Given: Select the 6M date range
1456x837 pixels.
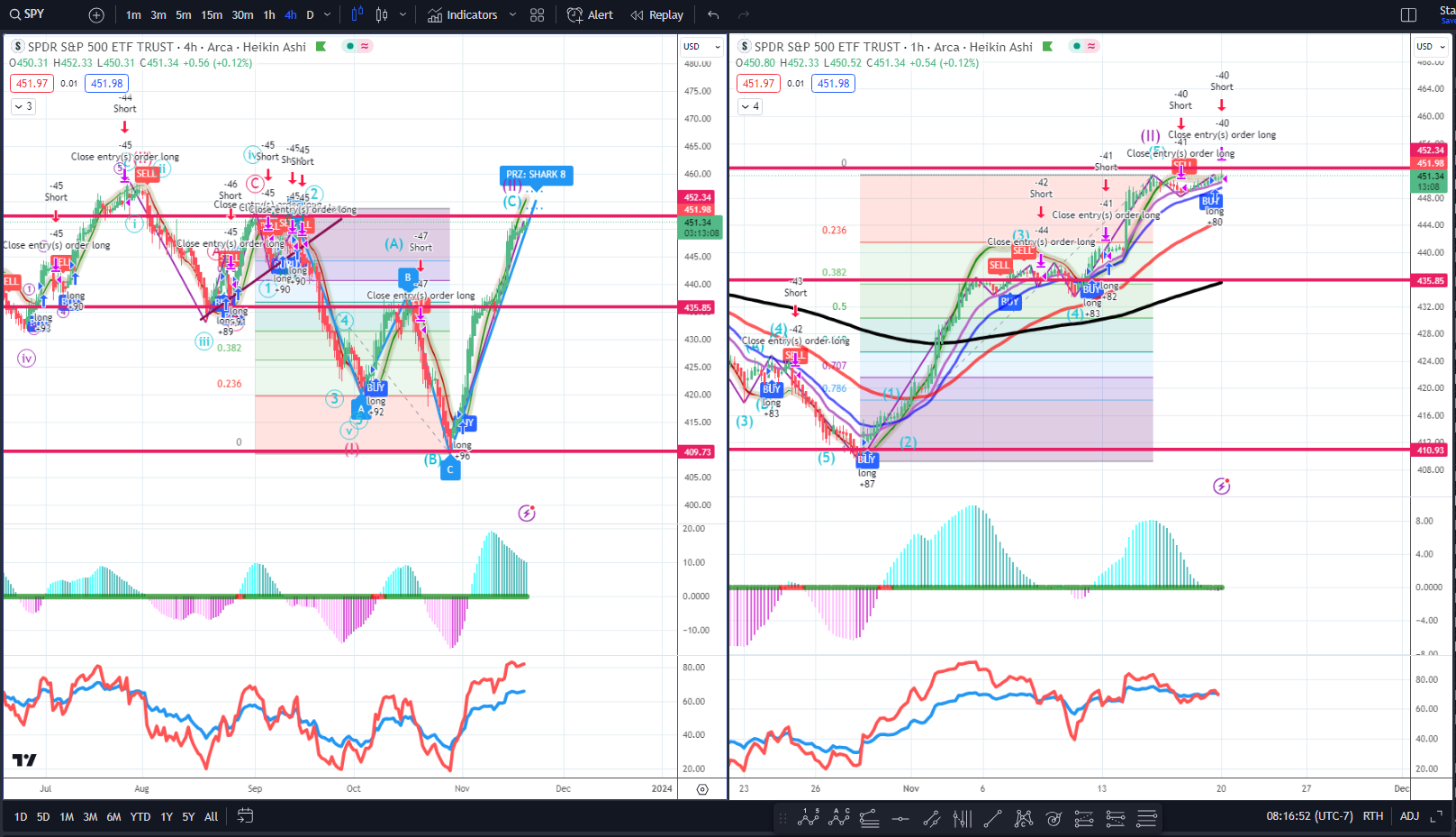Looking at the screenshot, I should click(113, 817).
